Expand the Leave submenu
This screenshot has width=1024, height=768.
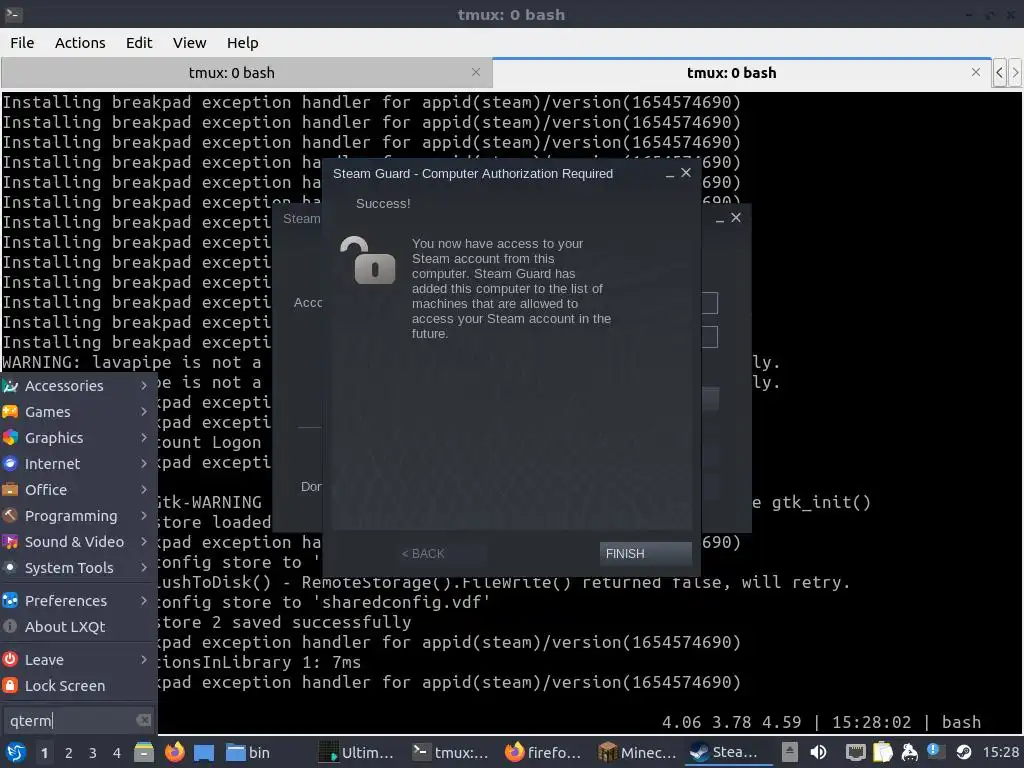click(x=78, y=660)
